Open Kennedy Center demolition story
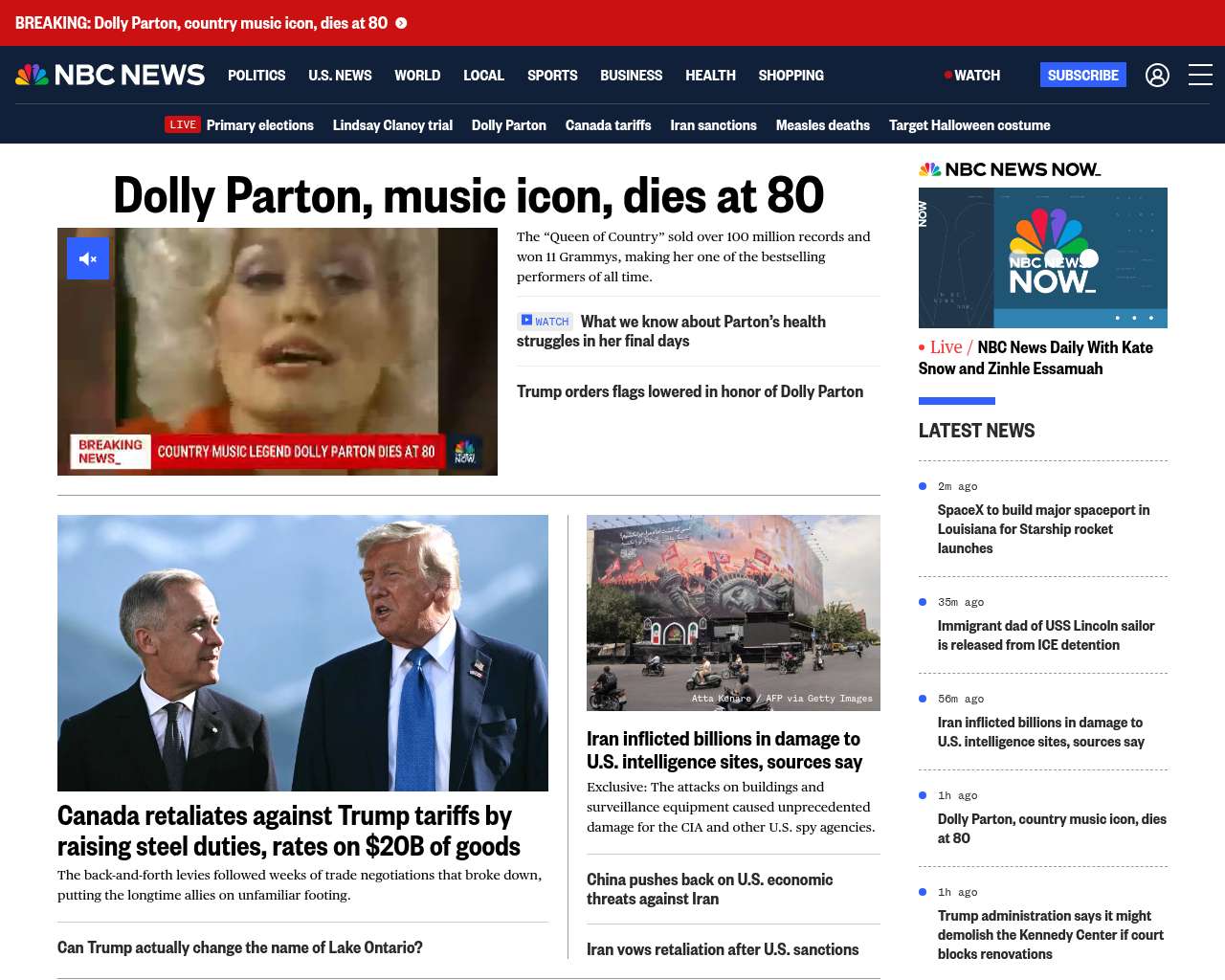This screenshot has width=1225, height=980. point(1051,935)
